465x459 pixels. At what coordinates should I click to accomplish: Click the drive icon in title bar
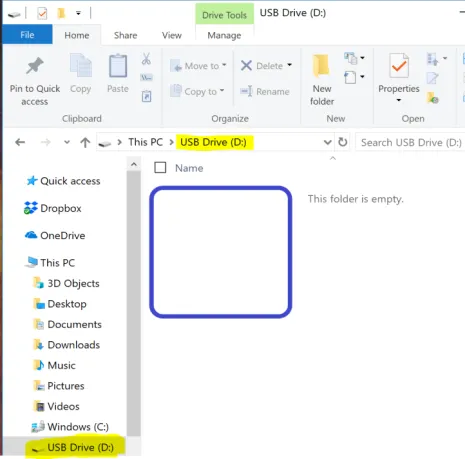[14, 15]
